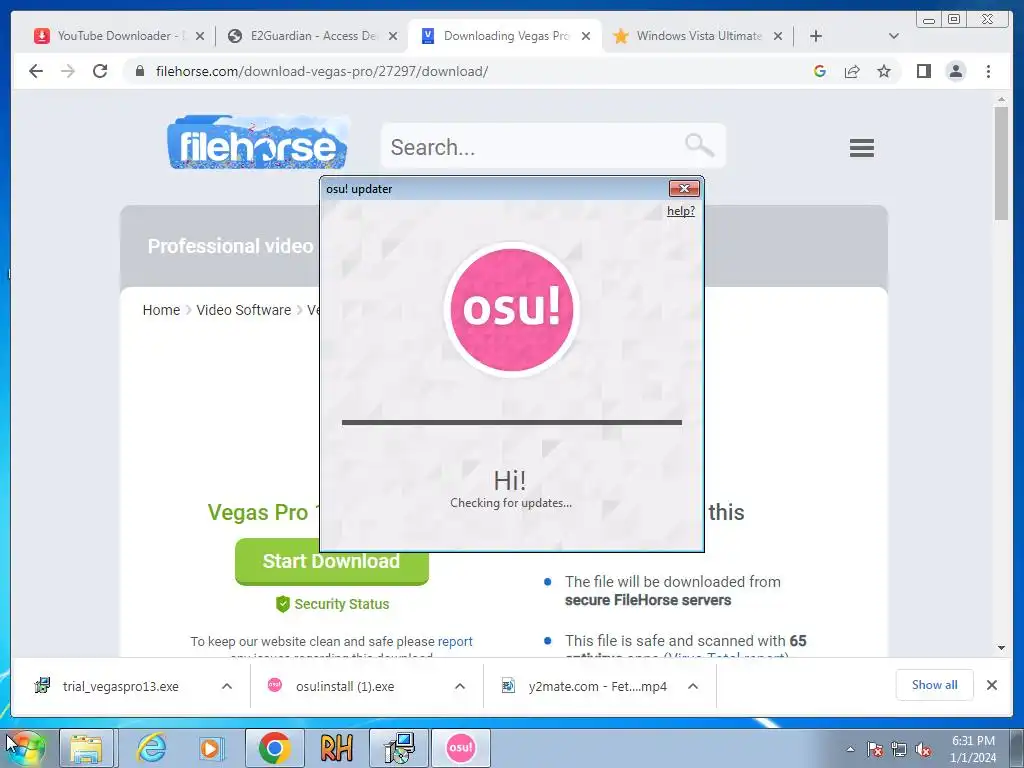Close the YouTube Downloader tab
Screen dimensions: 1024x768
200,36
